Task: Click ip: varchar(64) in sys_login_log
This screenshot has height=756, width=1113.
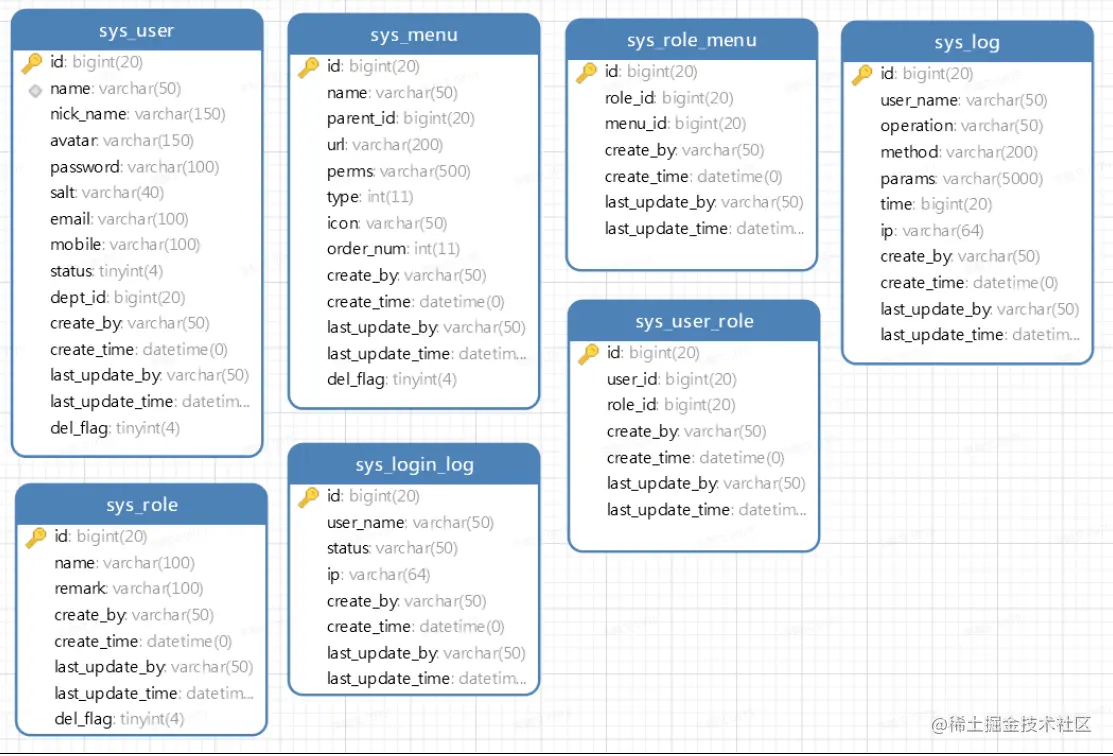Action: point(379,574)
